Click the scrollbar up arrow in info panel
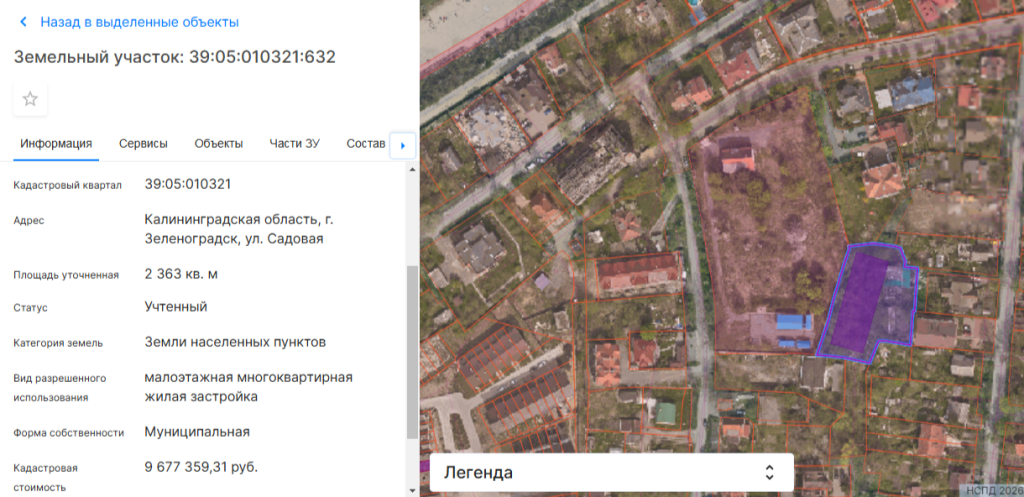The height and width of the screenshot is (497, 1024). point(412,169)
